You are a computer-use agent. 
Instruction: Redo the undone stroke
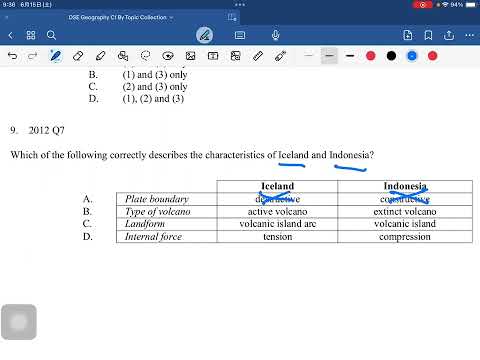(32, 56)
